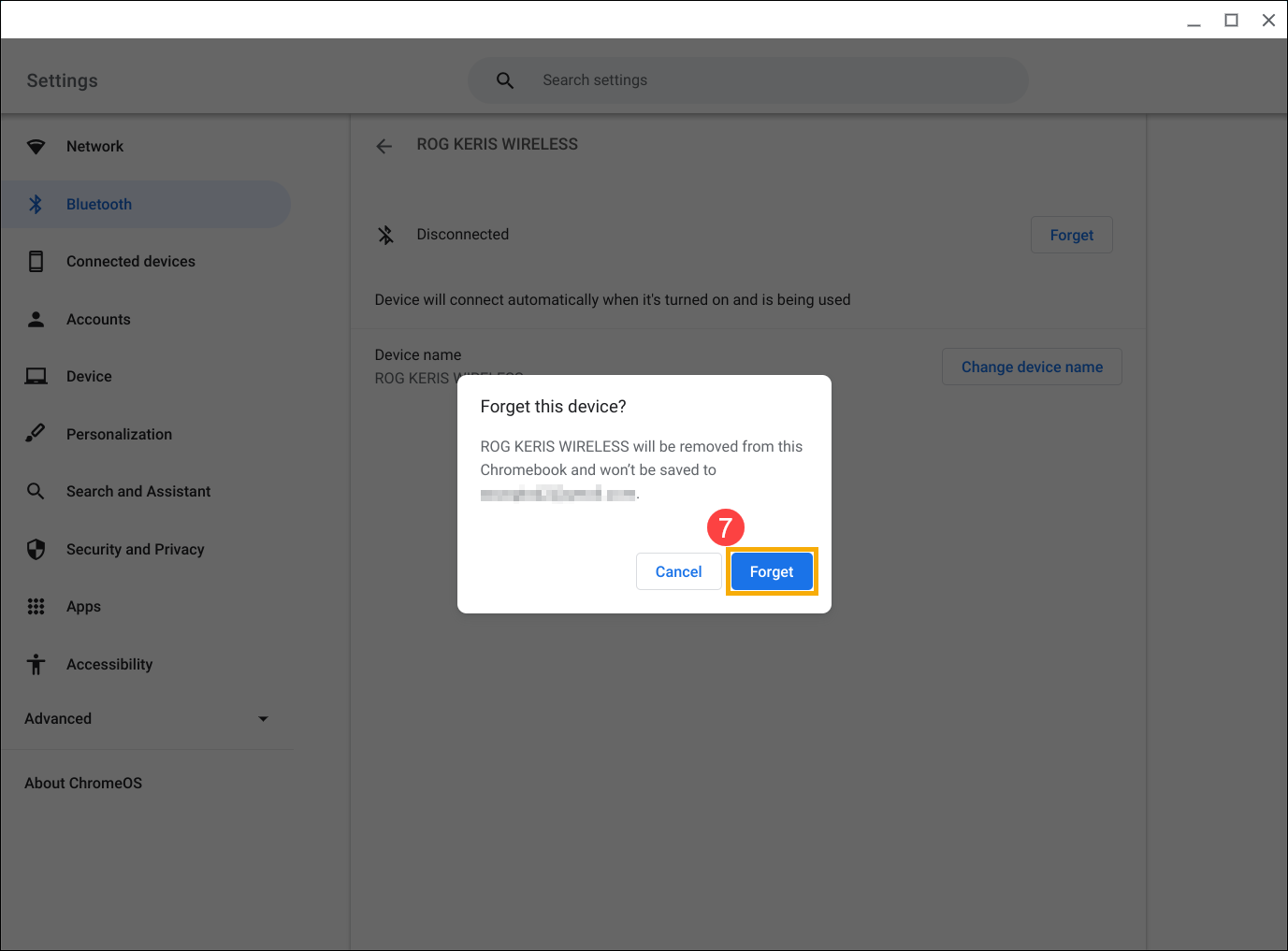Open Security and Privacy section
Image resolution: width=1288 pixels, height=951 pixels.
[x=146, y=549]
